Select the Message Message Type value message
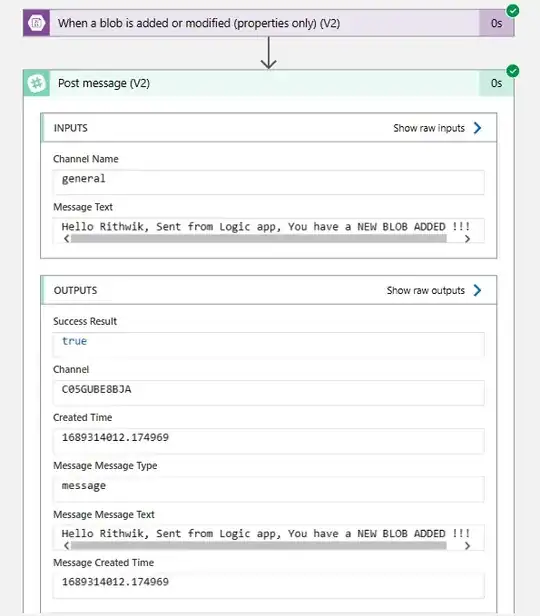Image resolution: width=540 pixels, height=616 pixels. (269, 489)
